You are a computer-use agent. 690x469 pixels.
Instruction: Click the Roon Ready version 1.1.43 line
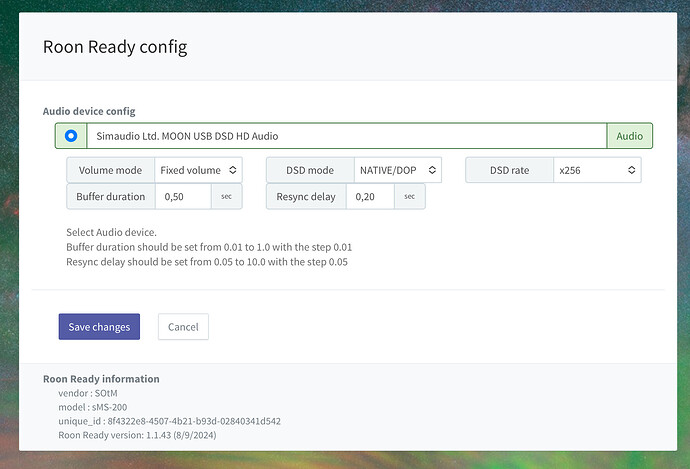tap(137, 436)
